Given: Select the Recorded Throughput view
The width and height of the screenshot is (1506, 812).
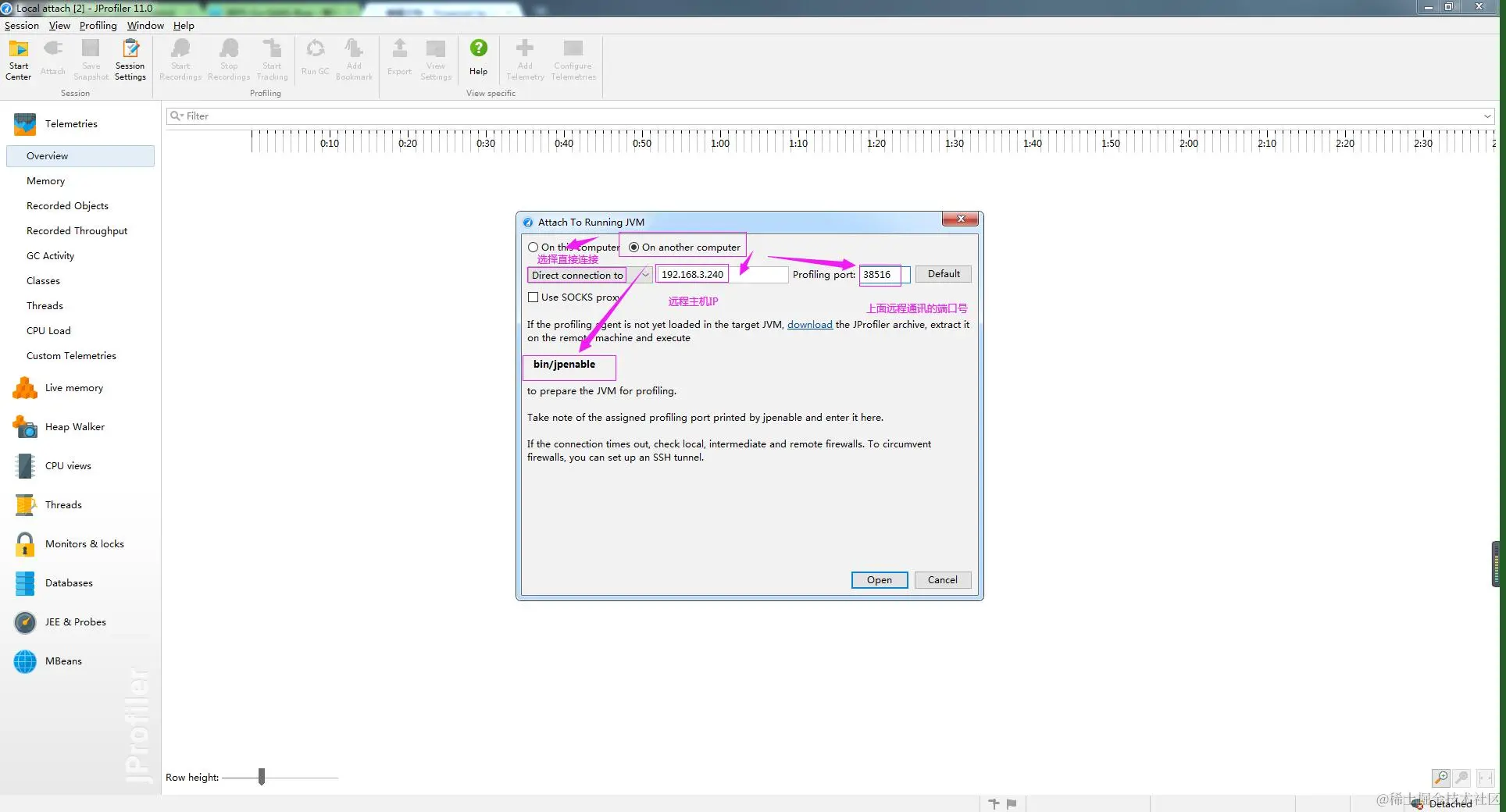Looking at the screenshot, I should coord(77,231).
